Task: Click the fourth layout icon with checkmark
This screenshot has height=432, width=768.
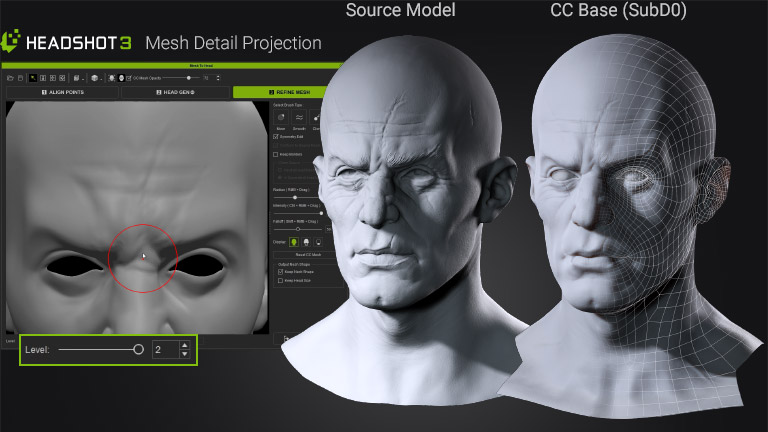Action: 62,78
